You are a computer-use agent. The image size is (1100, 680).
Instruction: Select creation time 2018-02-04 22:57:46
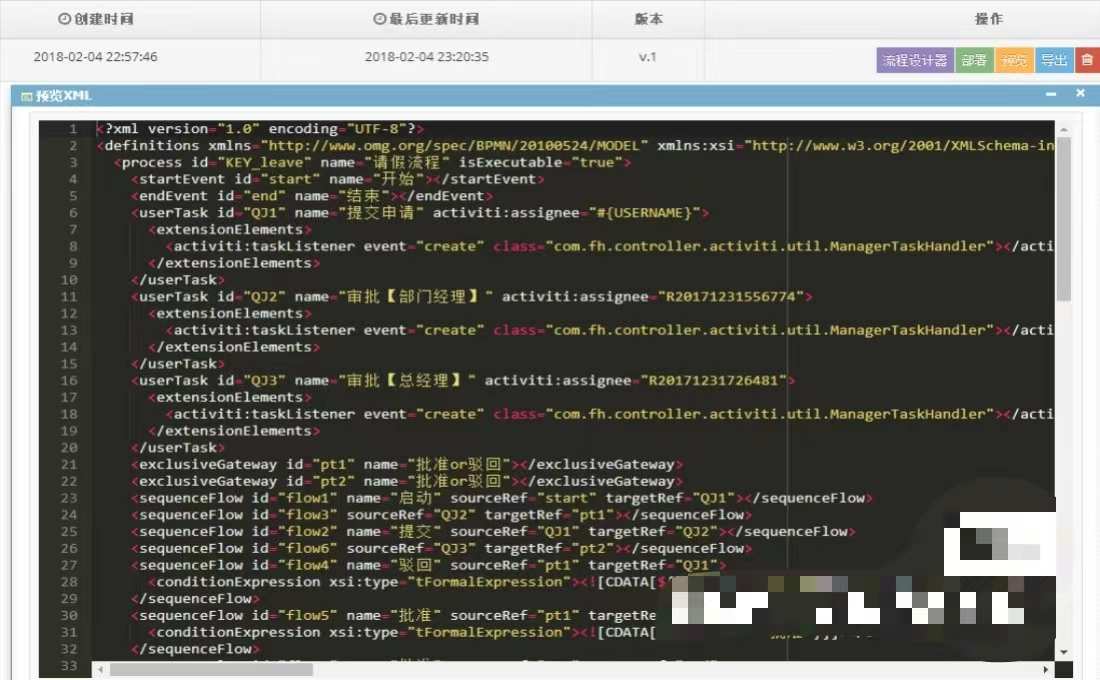(95, 57)
